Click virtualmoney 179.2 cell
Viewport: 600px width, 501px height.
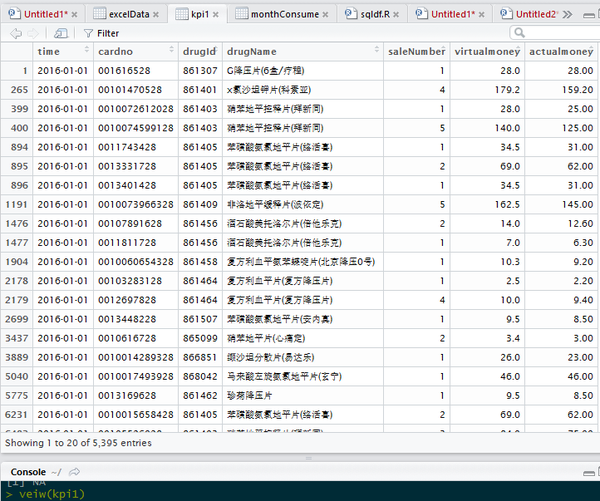click(x=487, y=90)
